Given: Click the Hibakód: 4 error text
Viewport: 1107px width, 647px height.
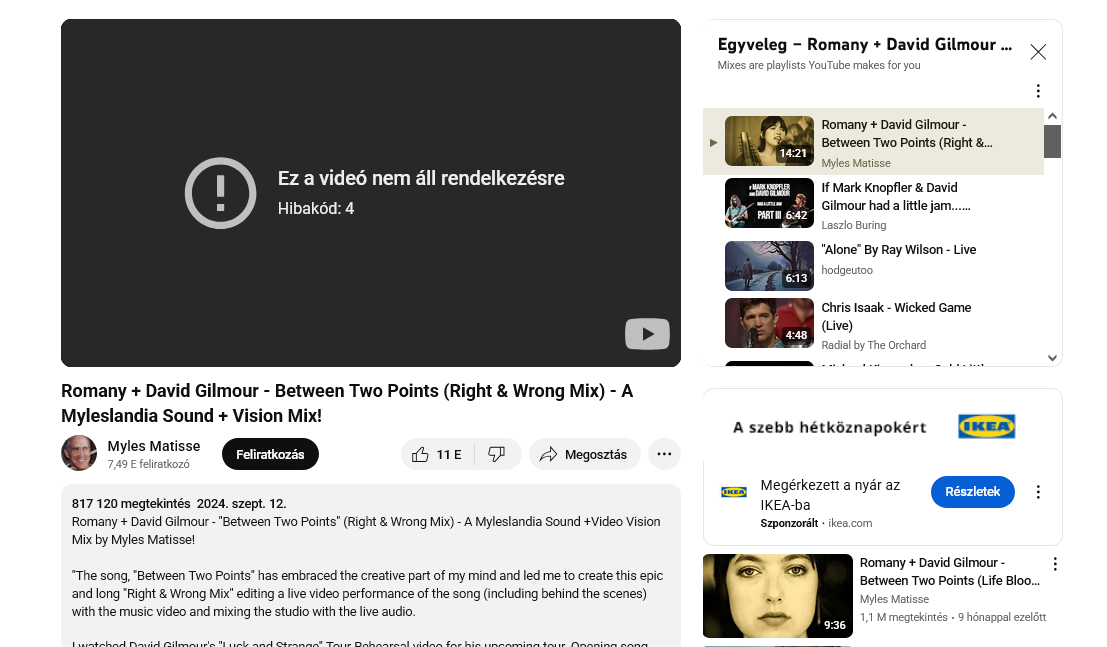Looking at the screenshot, I should pyautogui.click(x=316, y=208).
